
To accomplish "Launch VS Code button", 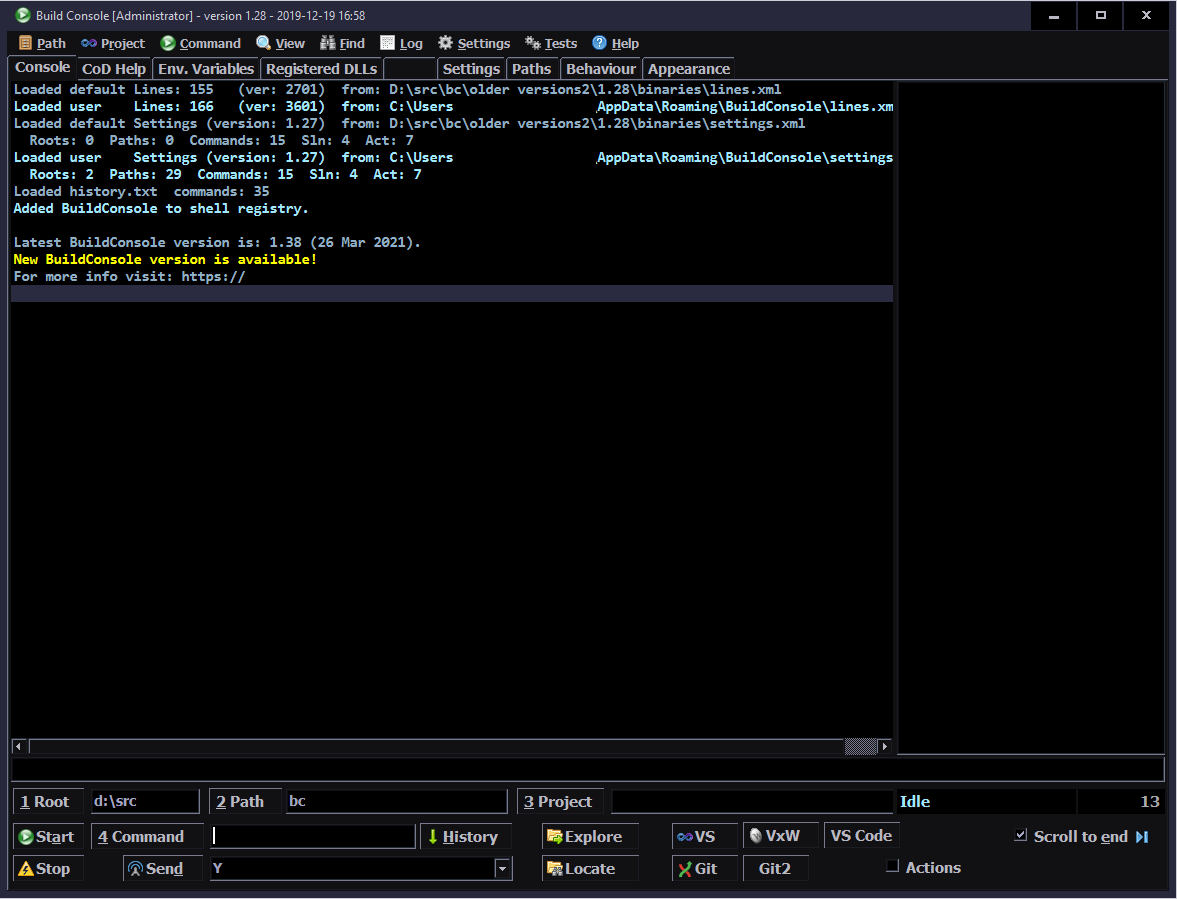I will 861,835.
